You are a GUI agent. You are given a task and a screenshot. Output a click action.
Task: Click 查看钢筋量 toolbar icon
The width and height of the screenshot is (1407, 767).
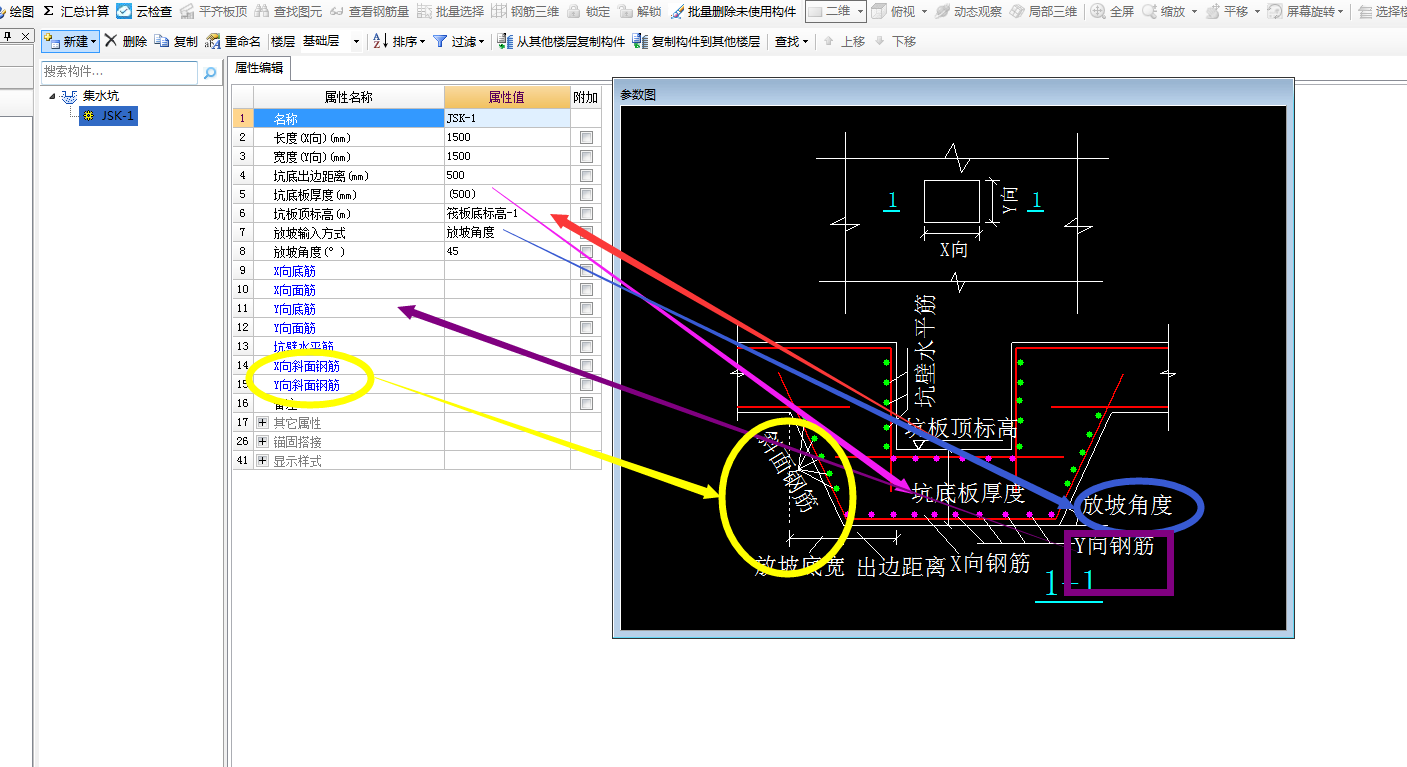336,11
